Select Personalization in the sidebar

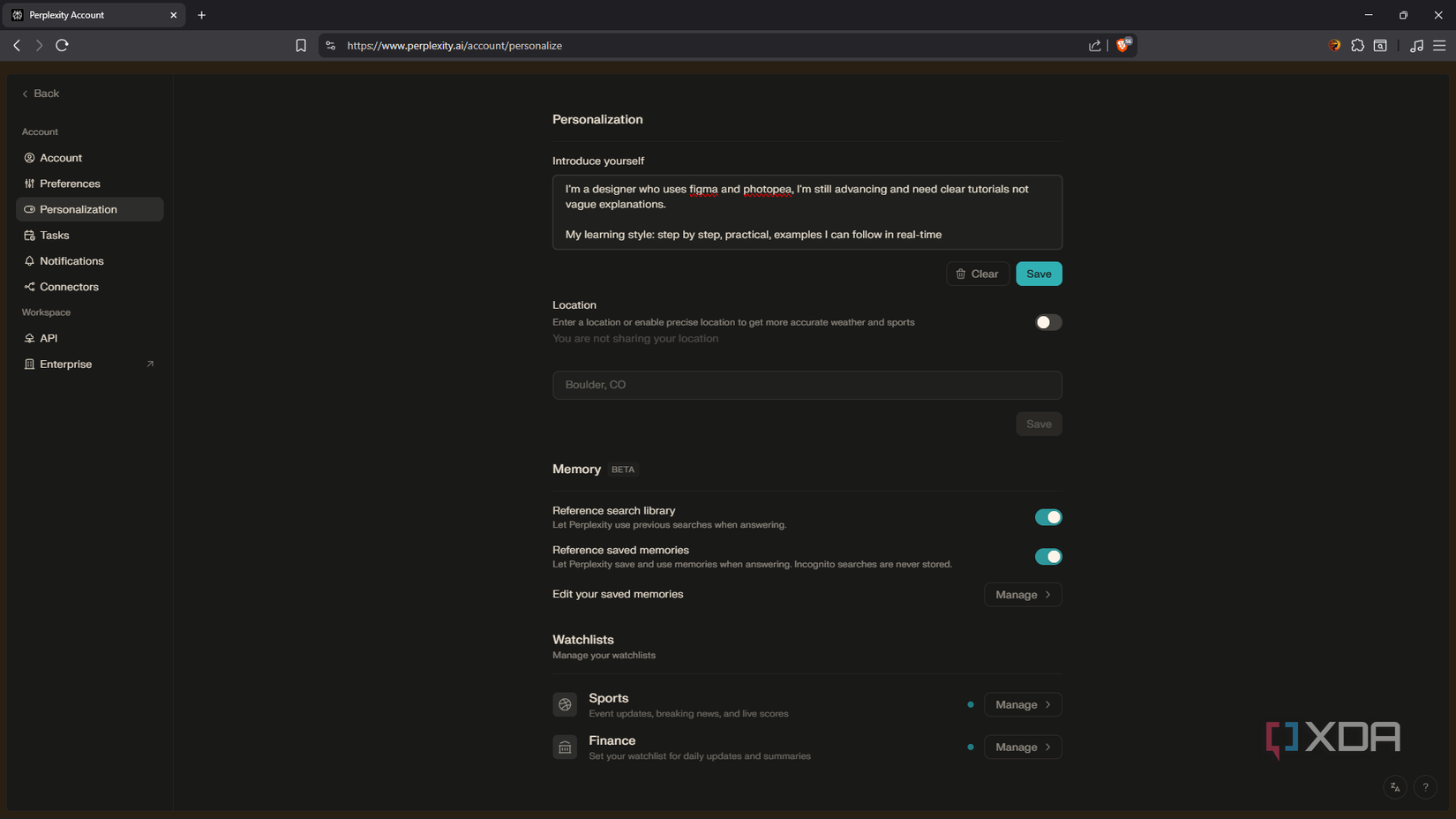point(89,209)
